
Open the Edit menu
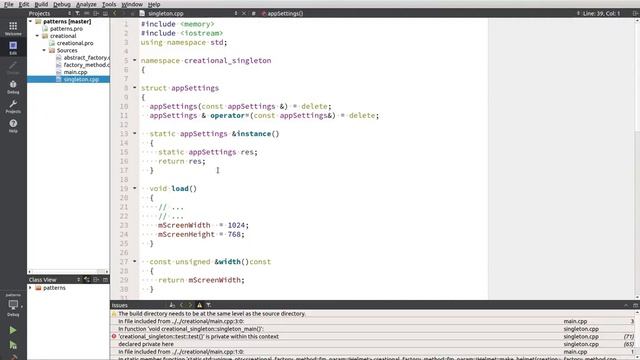(24, 4)
